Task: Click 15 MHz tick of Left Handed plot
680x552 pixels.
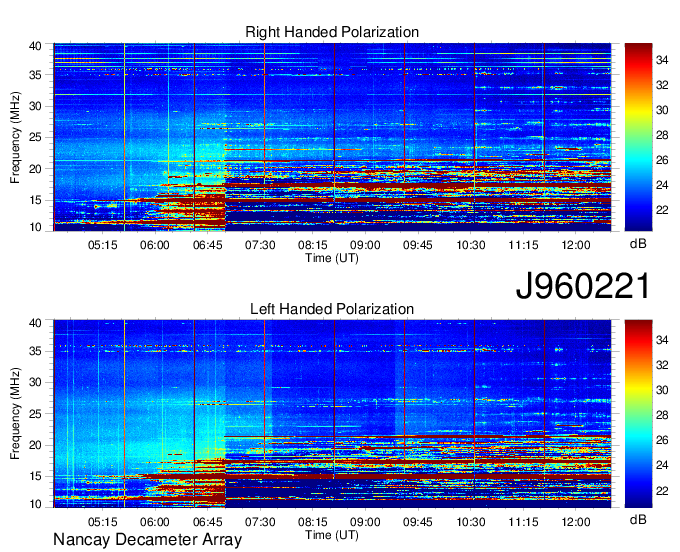Action: [x=35, y=477]
